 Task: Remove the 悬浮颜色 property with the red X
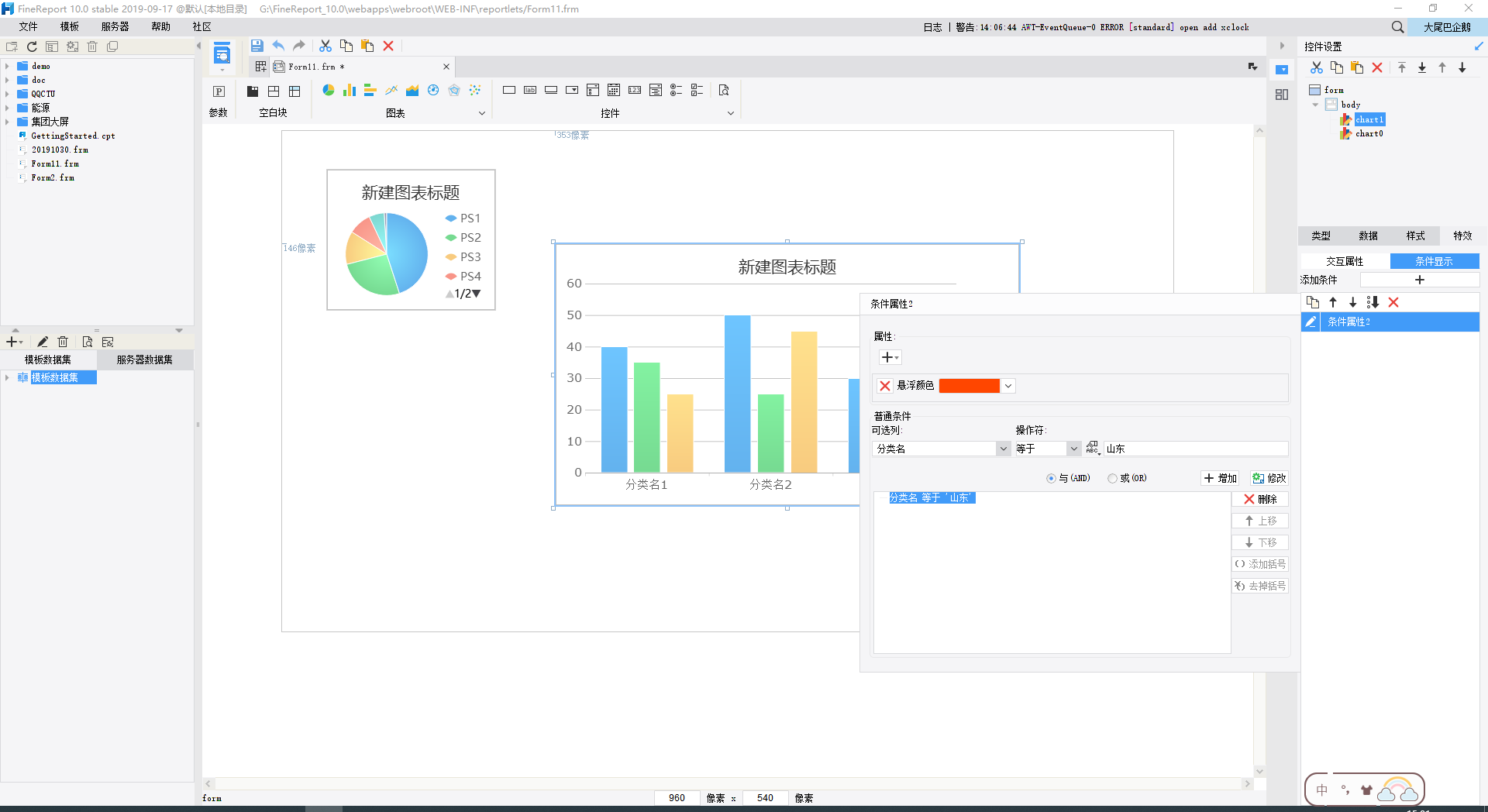[x=885, y=386]
